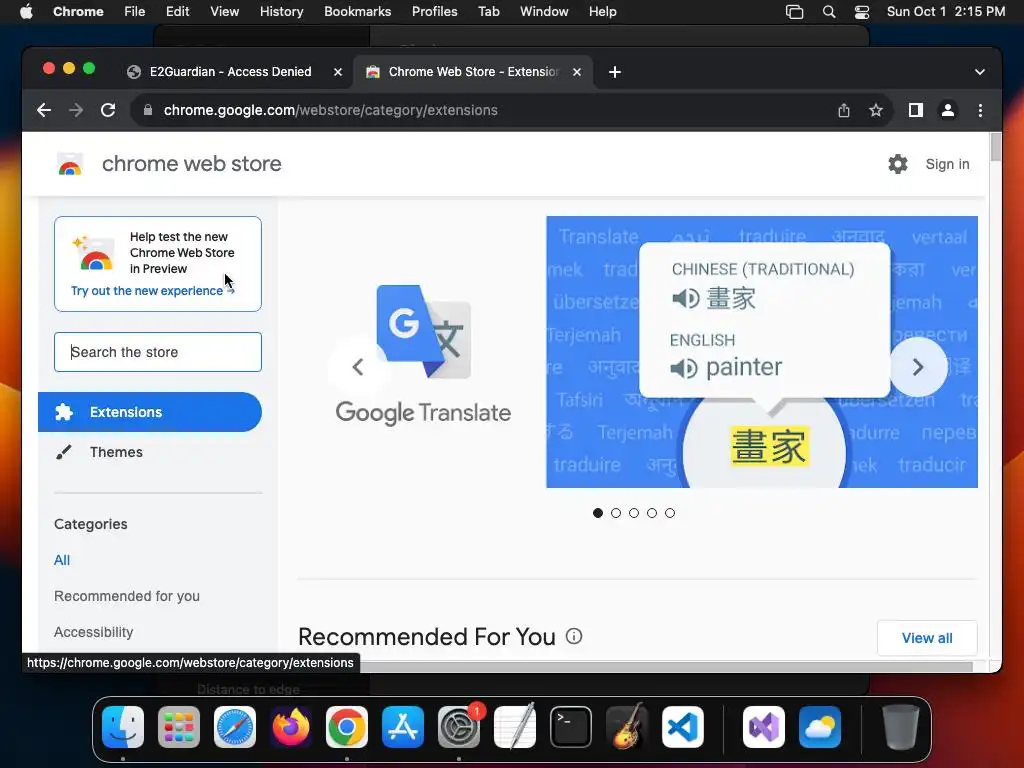Open Visual Studio Code from the Dock
The image size is (1024, 768).
(x=682, y=727)
